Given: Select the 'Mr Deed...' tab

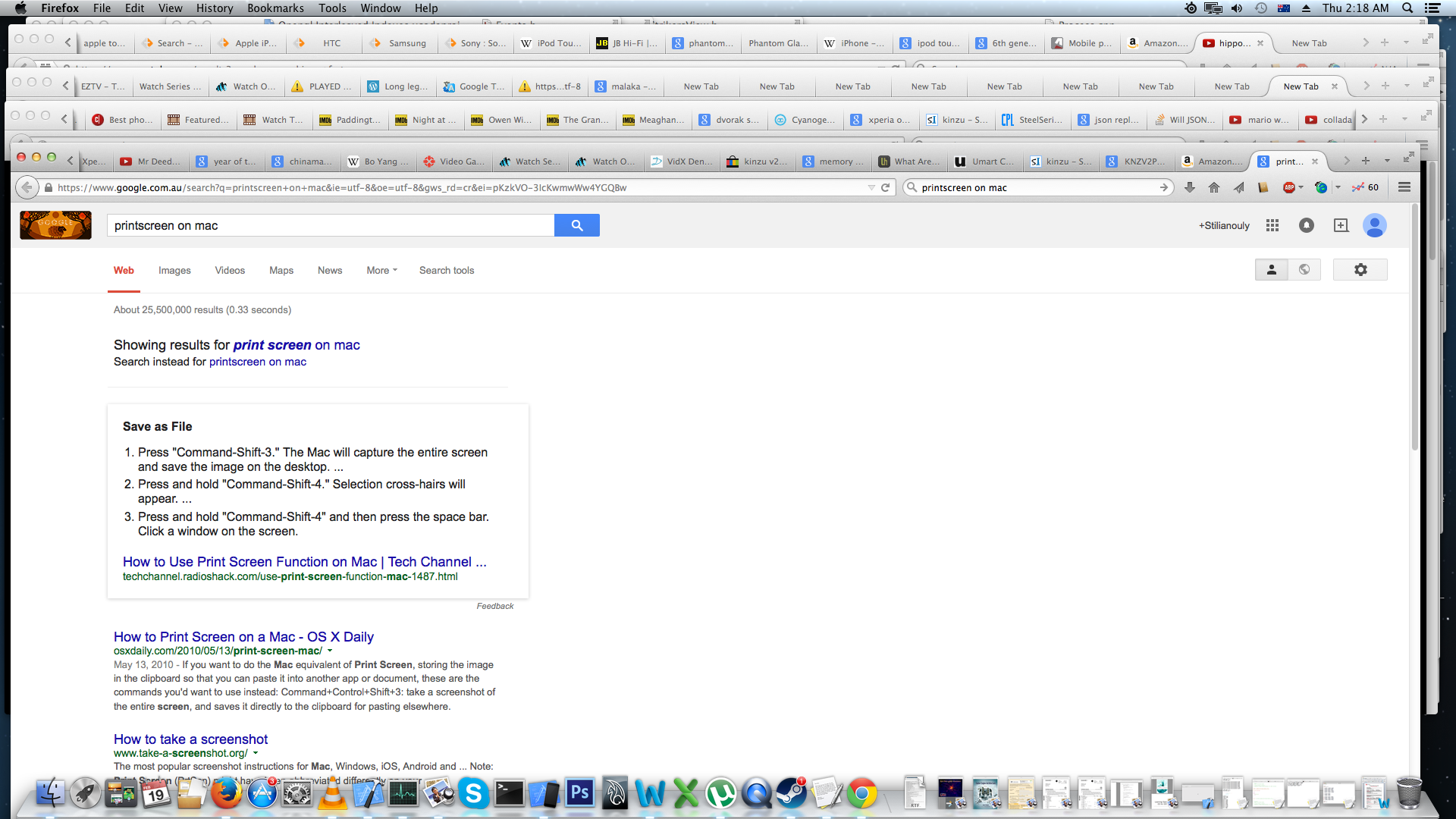Looking at the screenshot, I should (151, 162).
